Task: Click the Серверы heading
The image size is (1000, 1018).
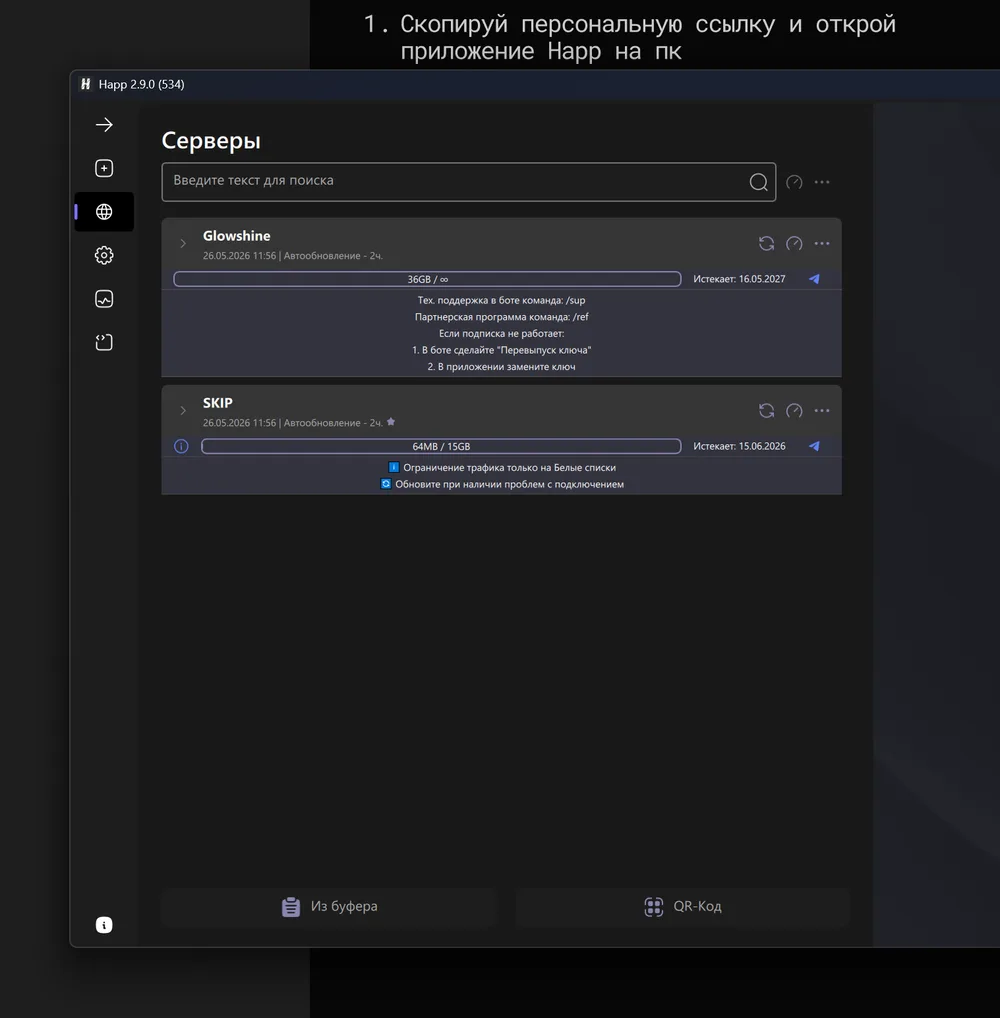Action: tap(211, 141)
